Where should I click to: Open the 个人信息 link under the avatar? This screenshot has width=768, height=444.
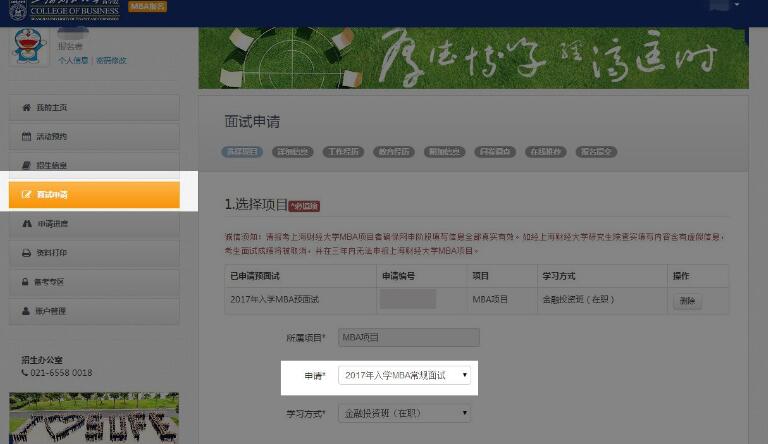pos(73,60)
